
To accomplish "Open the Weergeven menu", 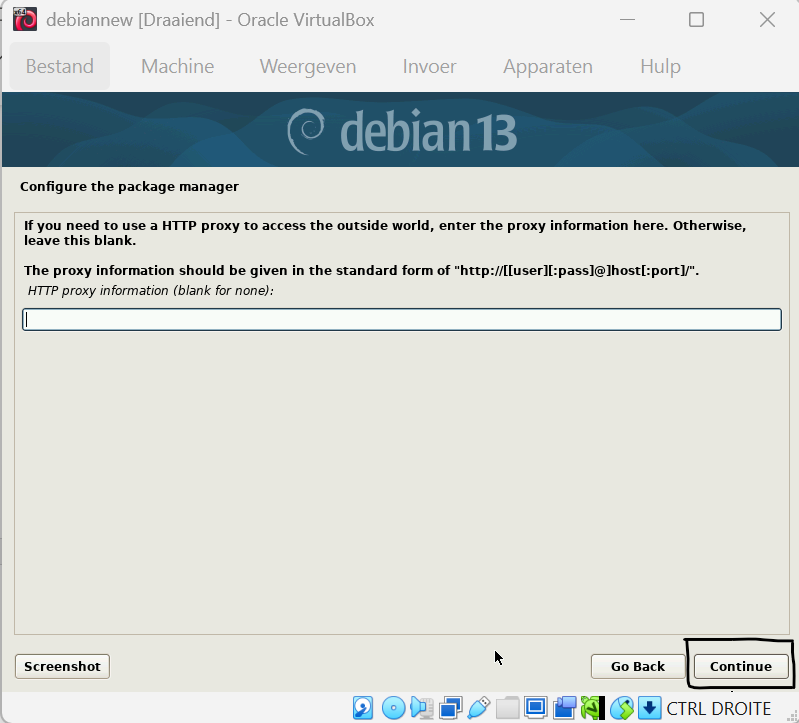I will pos(308,66).
